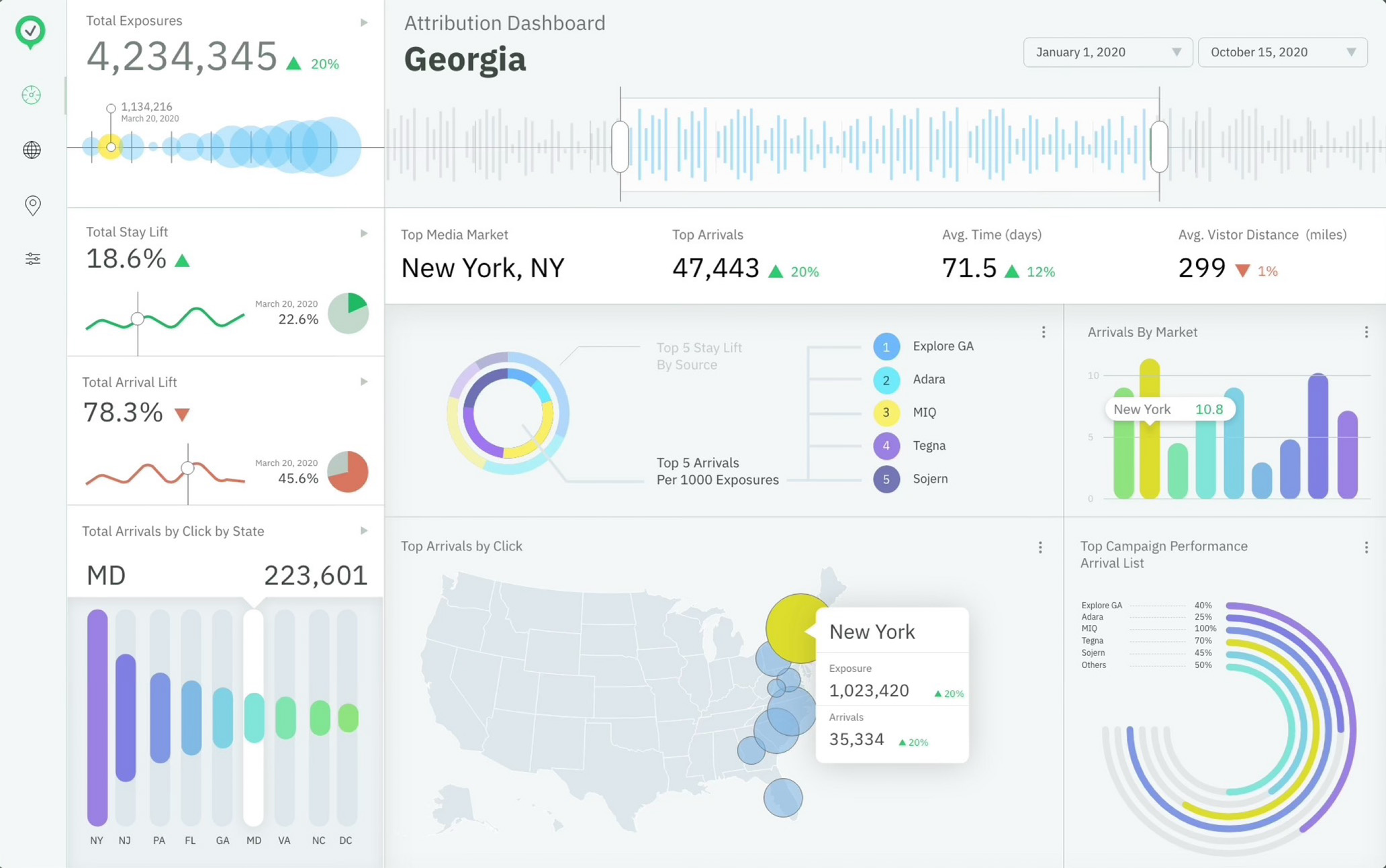Open the Arrivals By Market options menu
Viewport: 1386px width, 868px height.
[1366, 332]
